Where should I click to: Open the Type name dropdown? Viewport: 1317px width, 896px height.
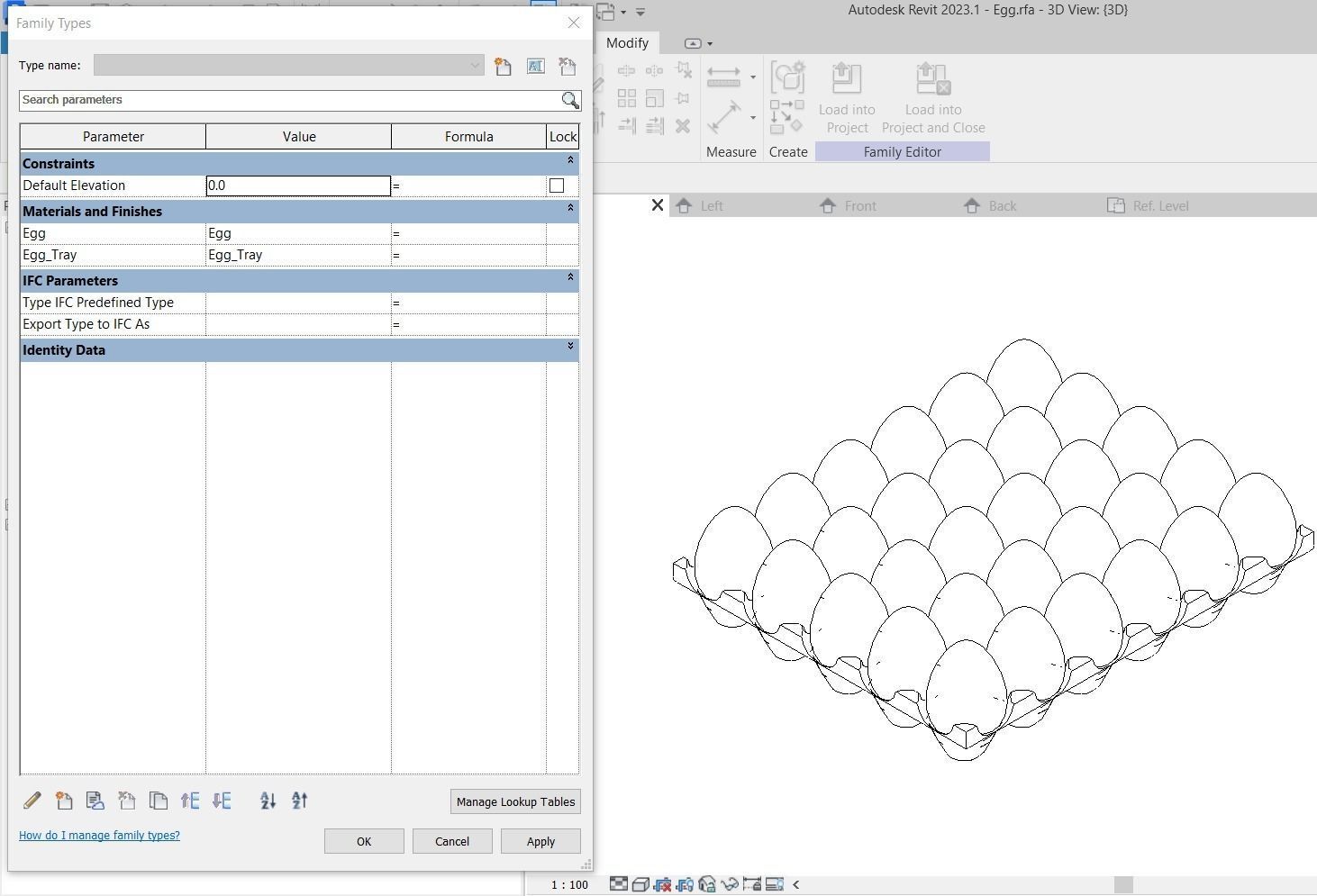476,66
